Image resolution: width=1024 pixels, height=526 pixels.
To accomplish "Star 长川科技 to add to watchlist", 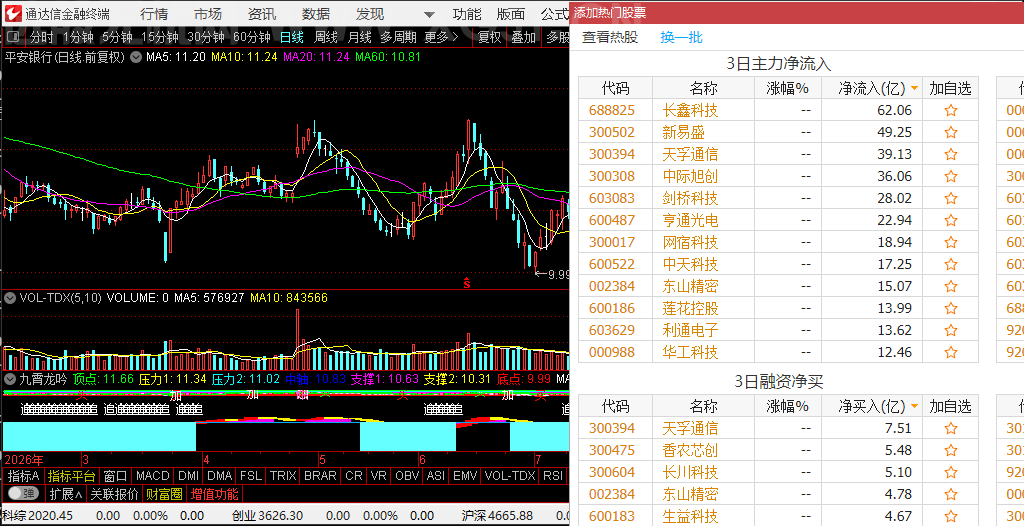I will pos(951,472).
